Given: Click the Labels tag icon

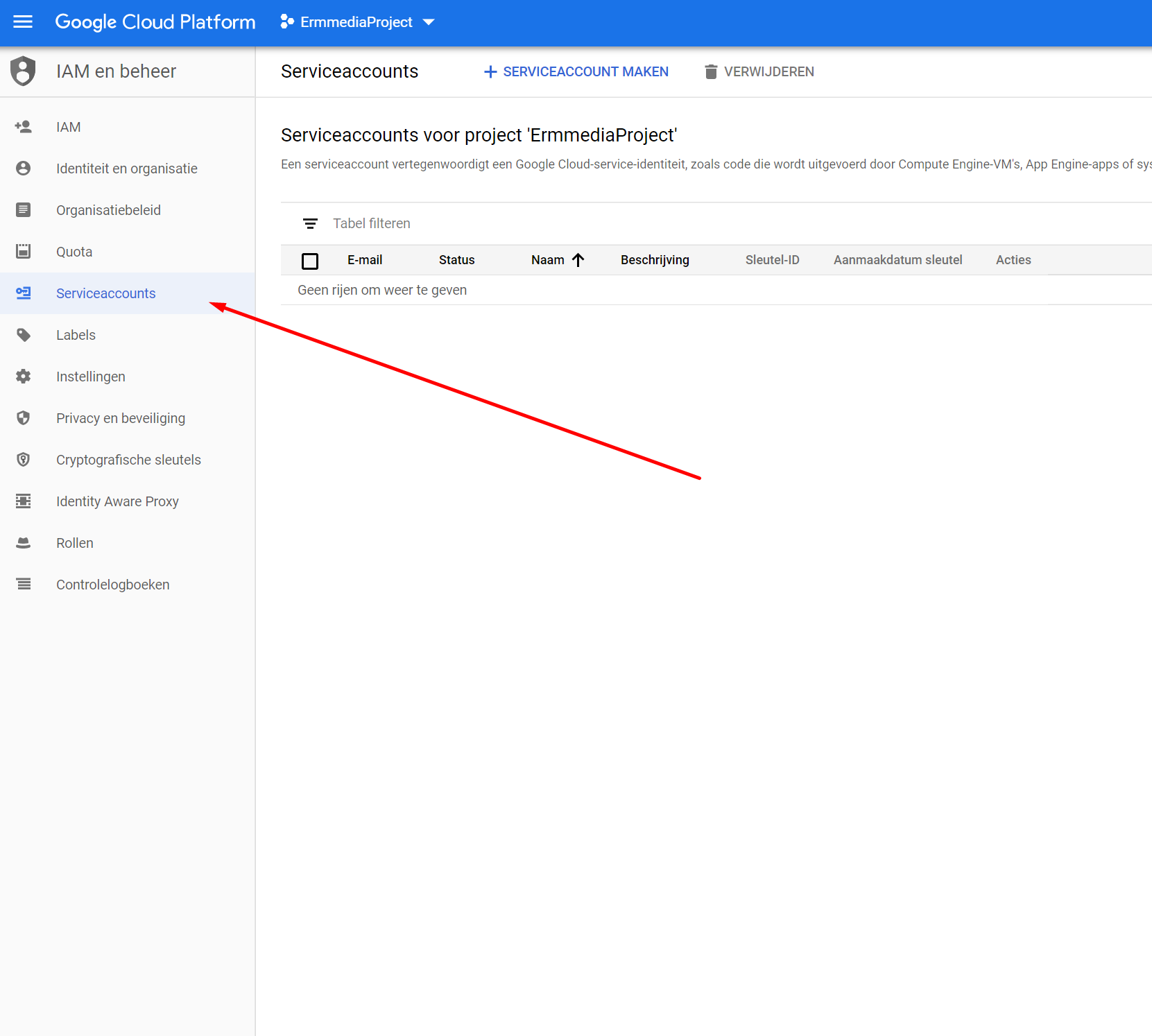Looking at the screenshot, I should (x=23, y=335).
